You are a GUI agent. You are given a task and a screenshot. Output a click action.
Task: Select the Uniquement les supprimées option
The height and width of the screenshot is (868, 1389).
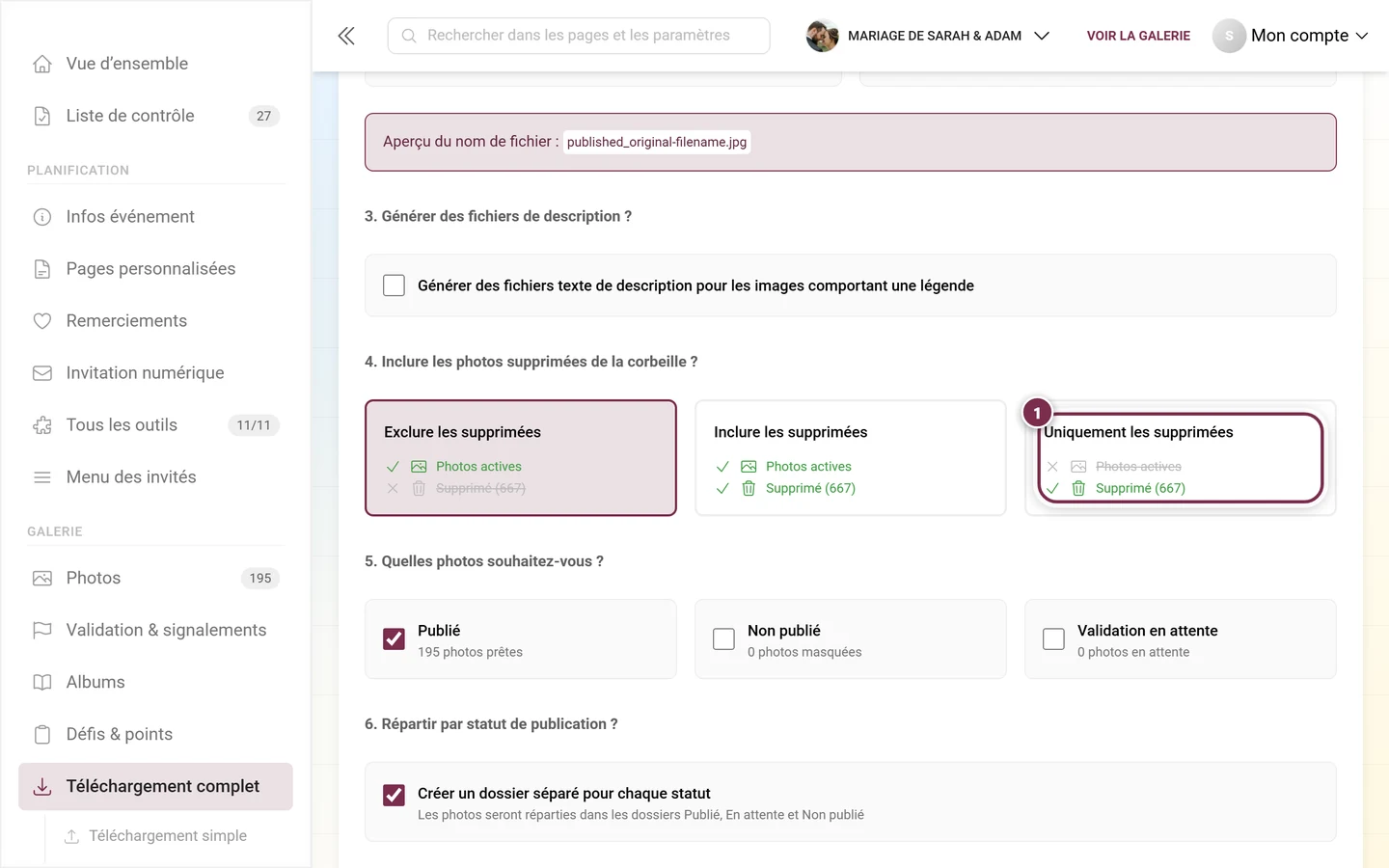pyautogui.click(x=1181, y=458)
